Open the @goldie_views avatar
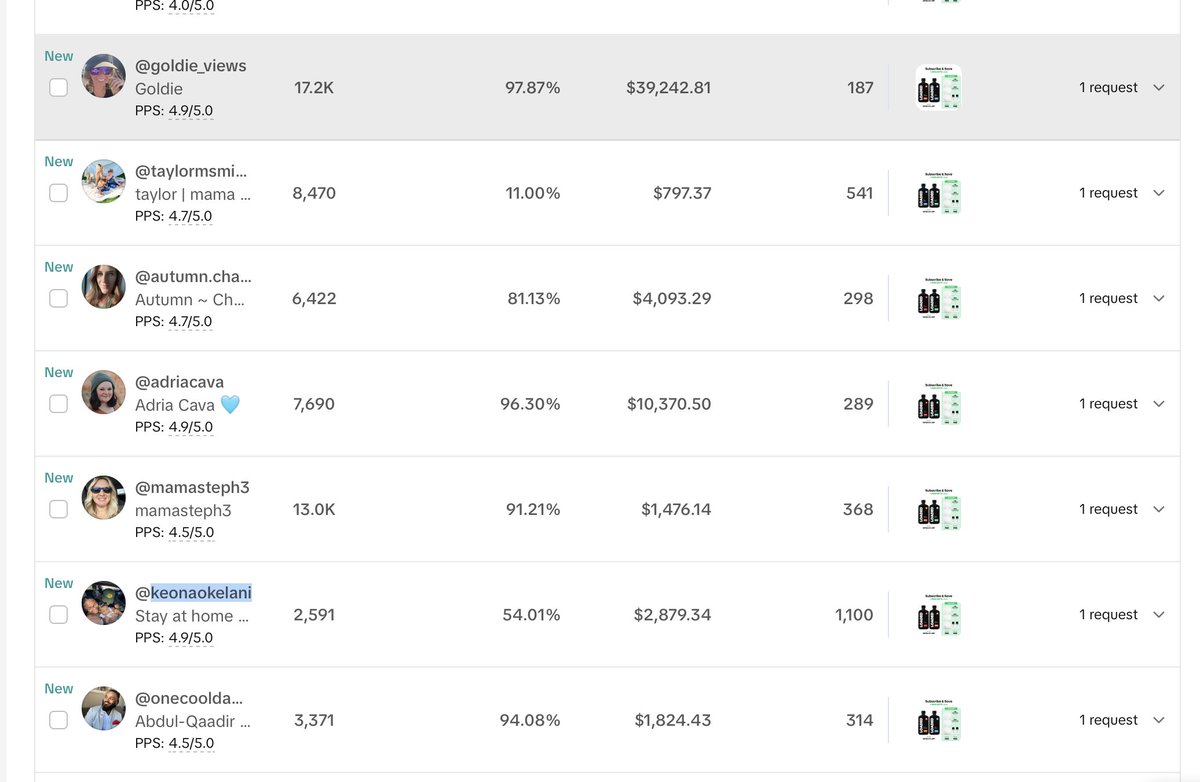Image resolution: width=1200 pixels, height=782 pixels. (103, 76)
